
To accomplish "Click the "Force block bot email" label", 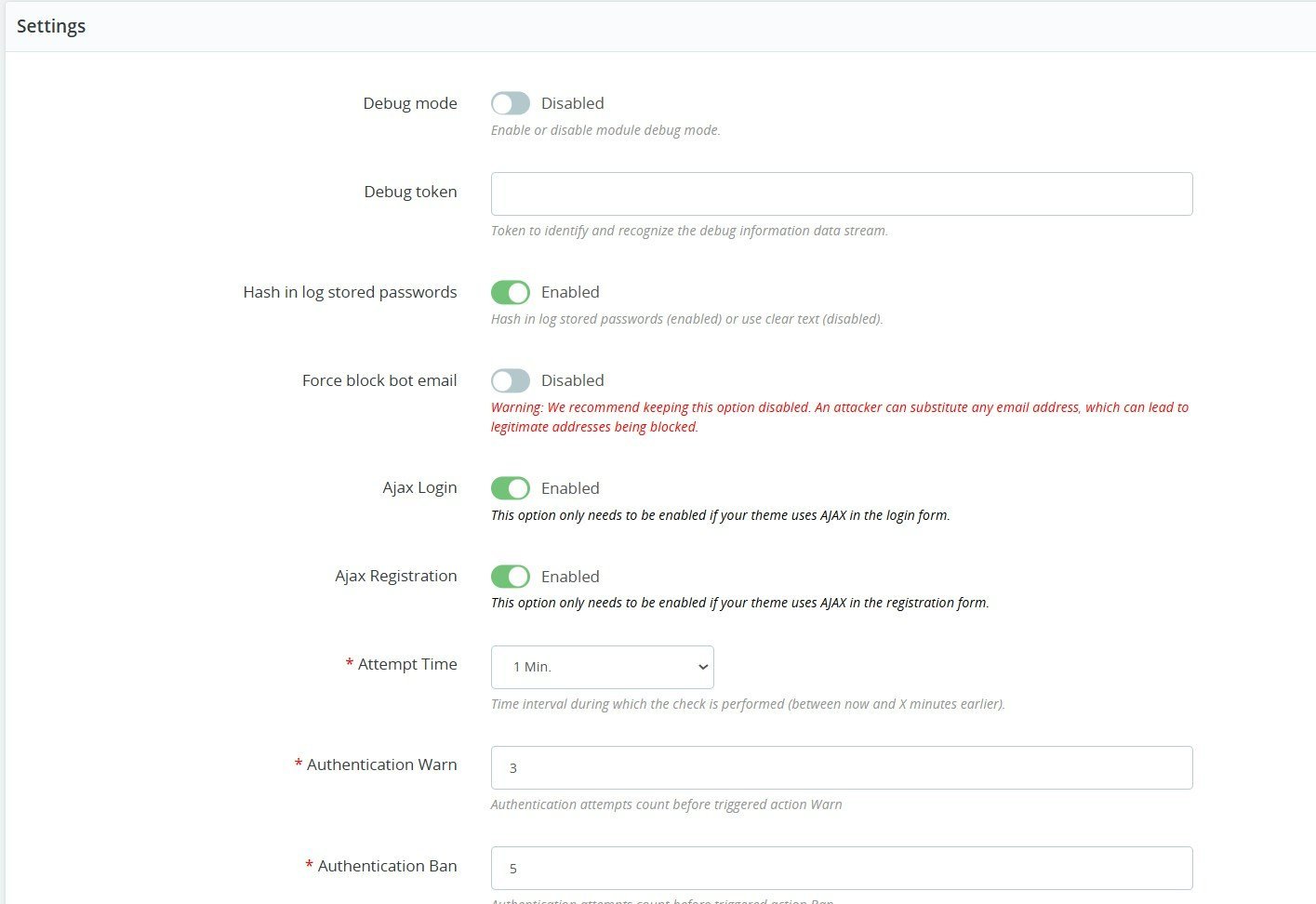I will click(379, 380).
